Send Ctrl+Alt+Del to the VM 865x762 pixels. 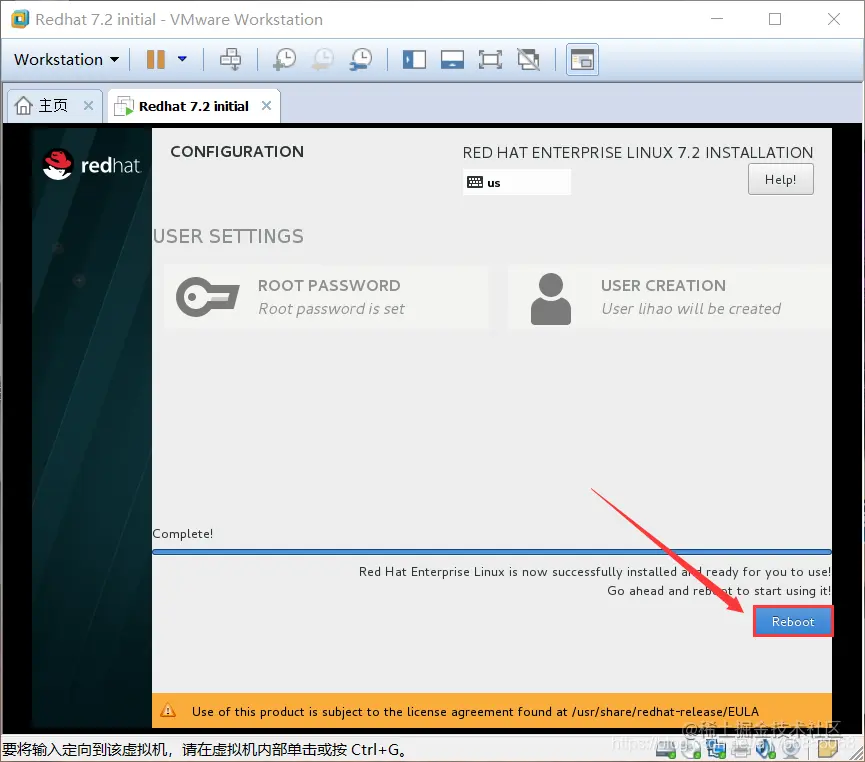[231, 59]
